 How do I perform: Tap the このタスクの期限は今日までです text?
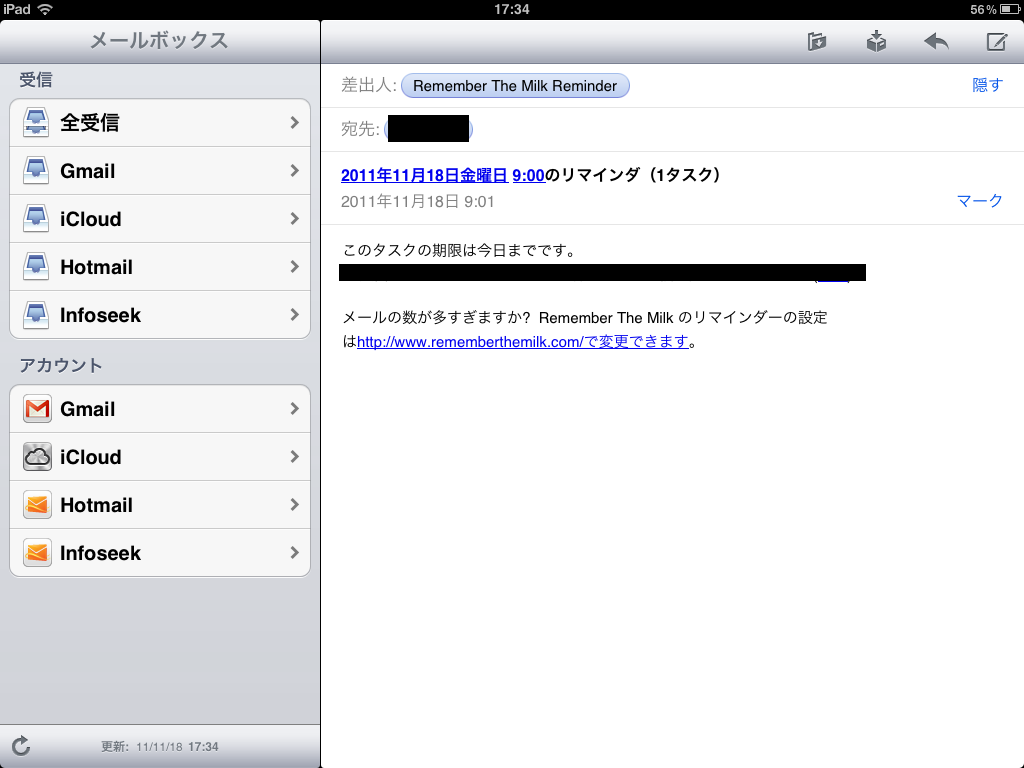458,250
